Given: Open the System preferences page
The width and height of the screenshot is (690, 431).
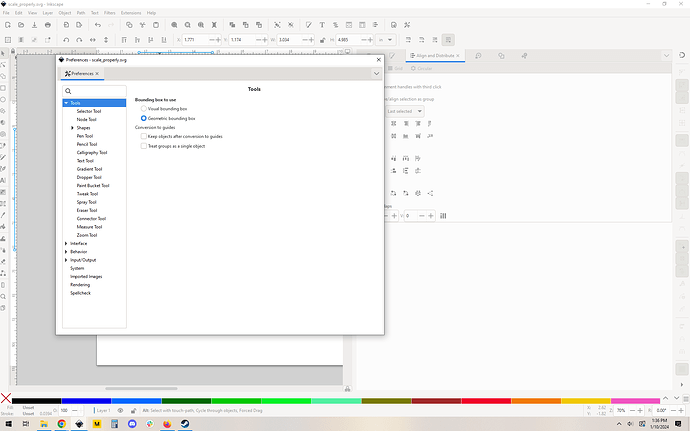Looking at the screenshot, I should point(77,268).
